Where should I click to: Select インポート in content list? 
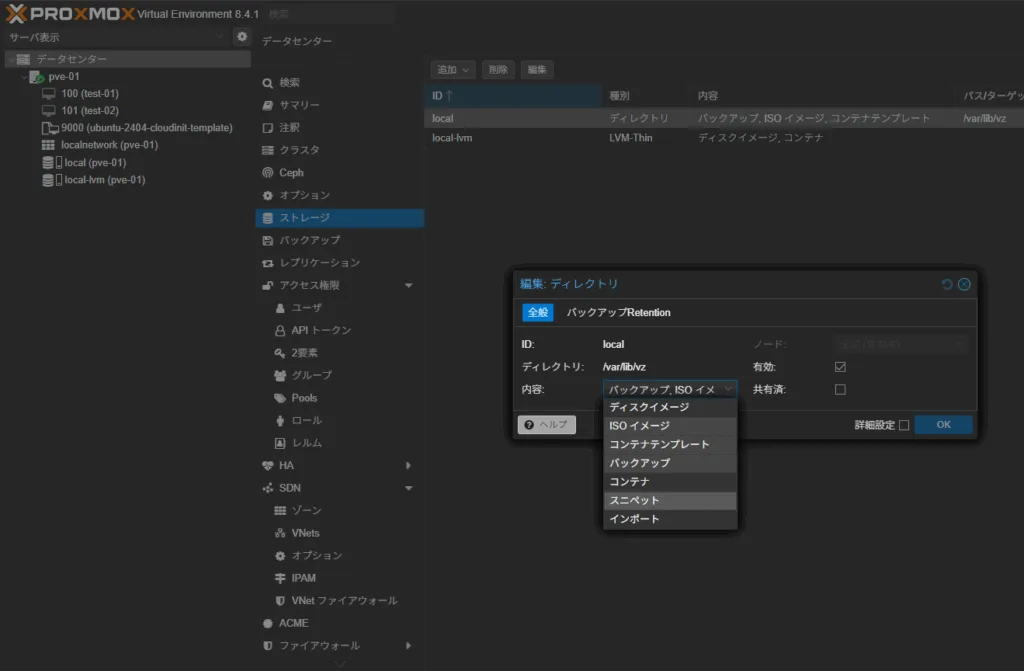pyautogui.click(x=670, y=519)
